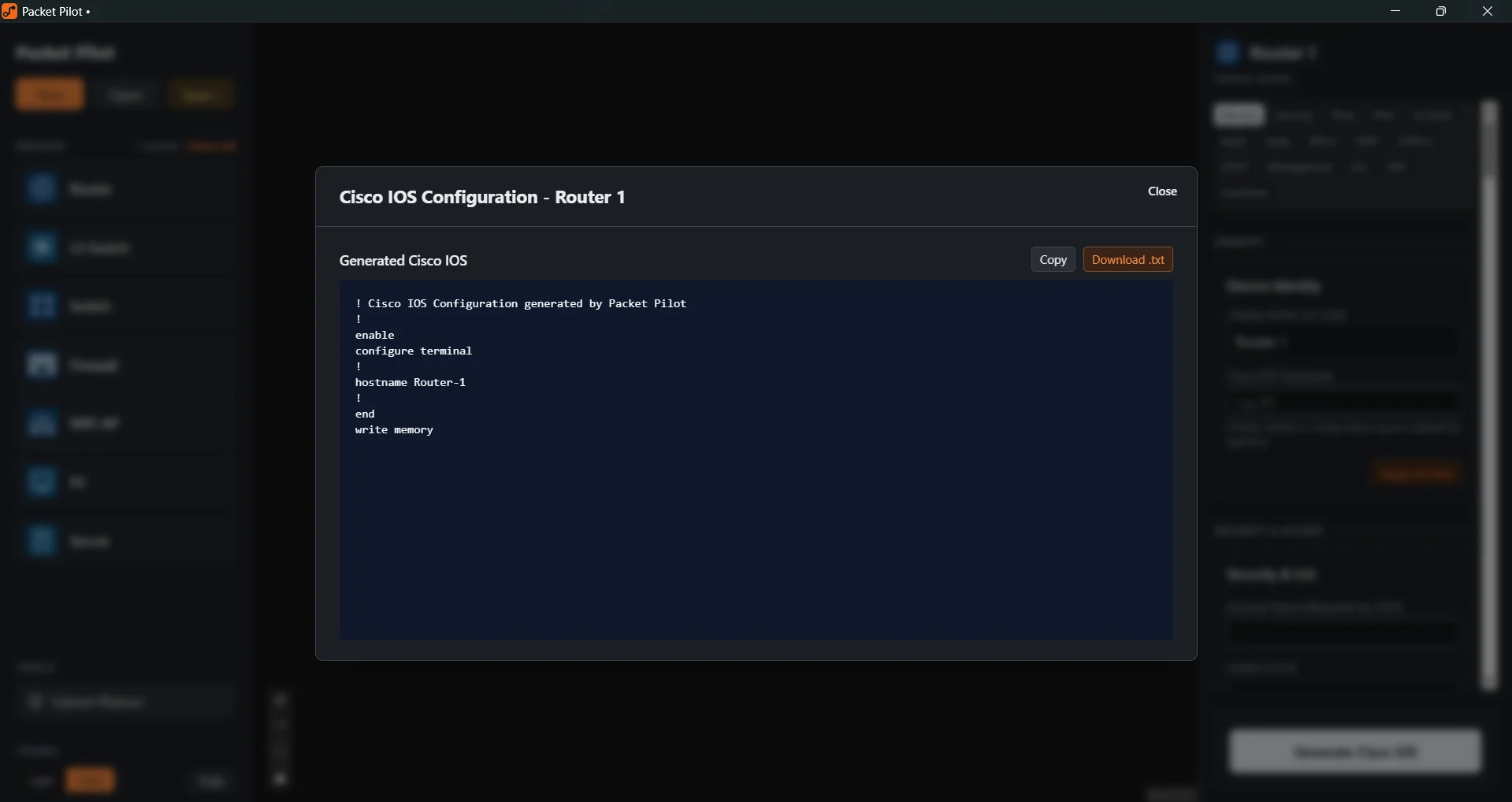
Task: Click the Router 1 icon in properties header
Action: 1228,53
